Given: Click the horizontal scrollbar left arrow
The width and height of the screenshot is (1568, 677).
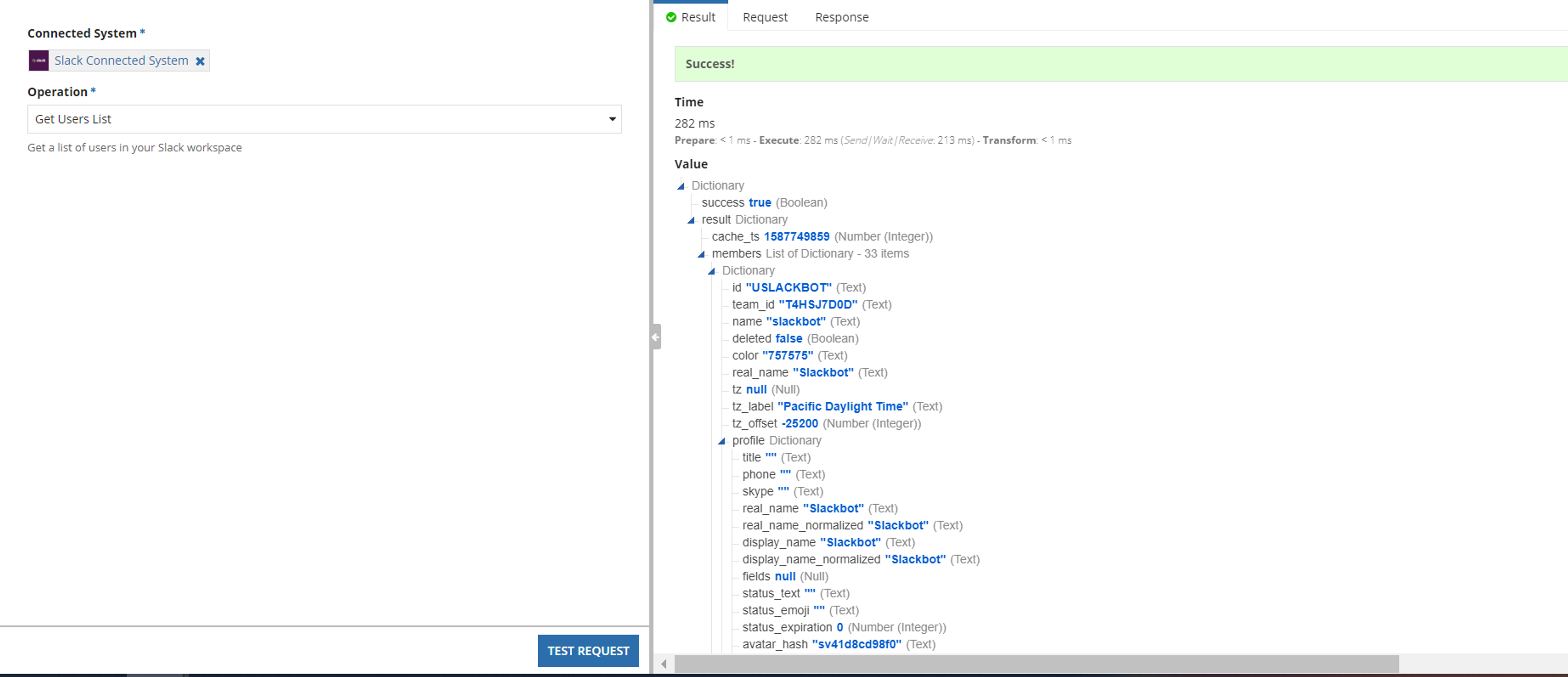Looking at the screenshot, I should point(664,664).
